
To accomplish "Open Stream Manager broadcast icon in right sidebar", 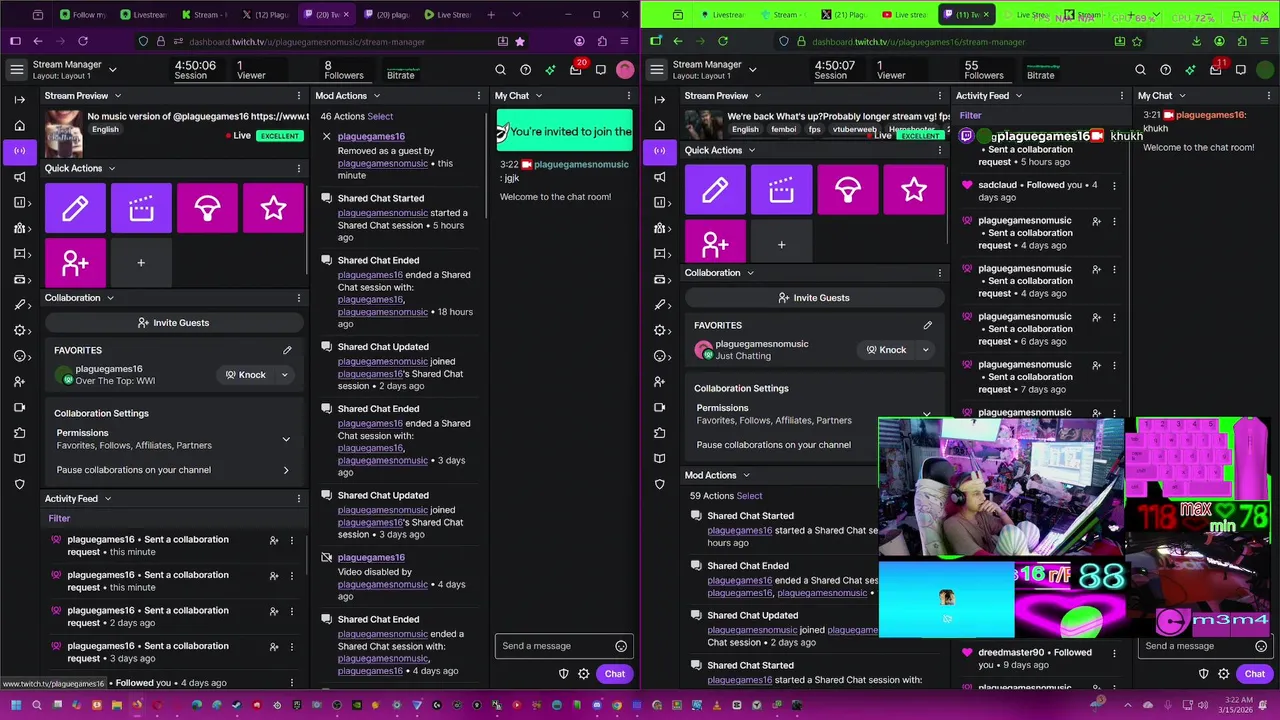I will [659, 151].
